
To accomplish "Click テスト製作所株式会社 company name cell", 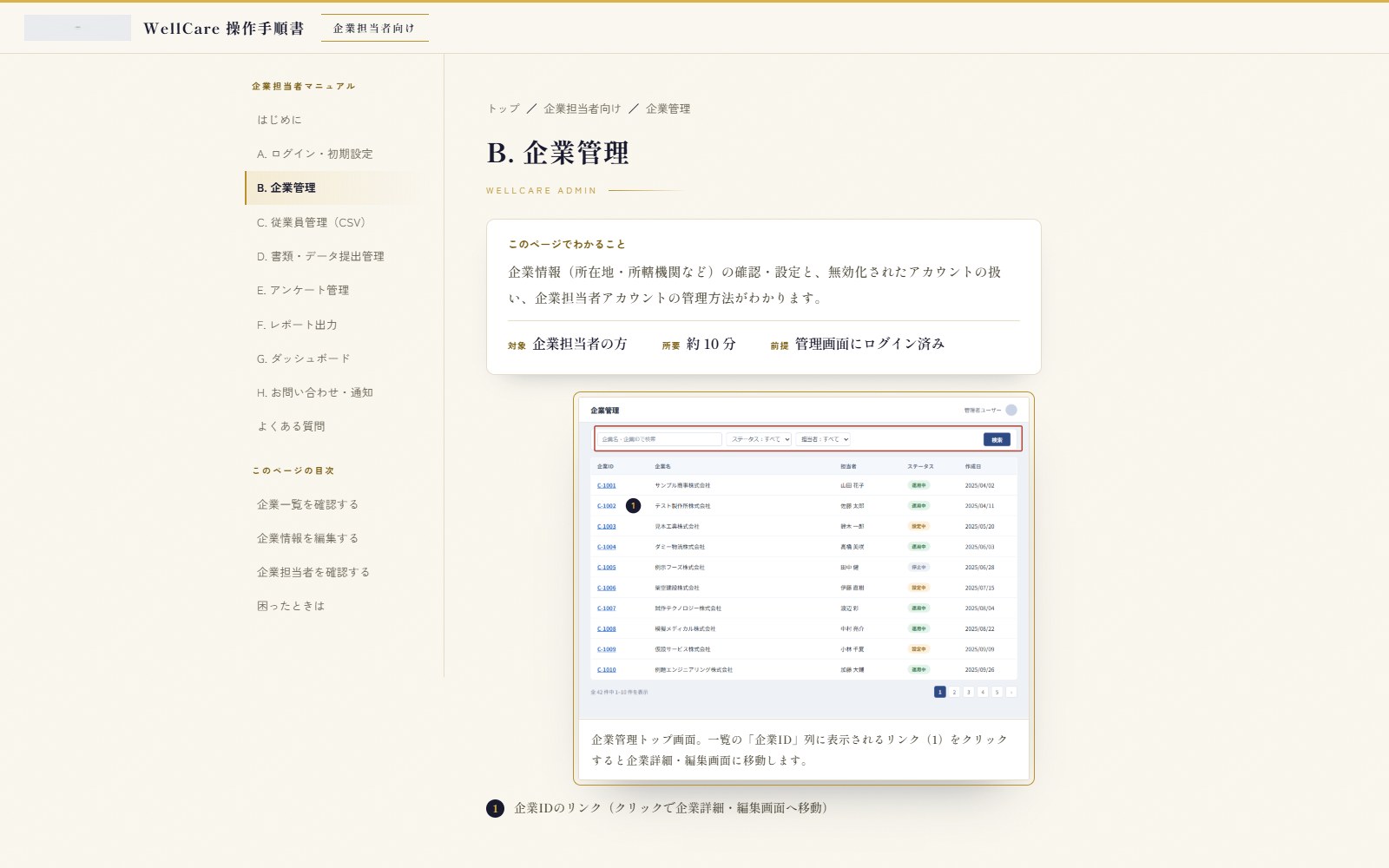I will point(682,506).
